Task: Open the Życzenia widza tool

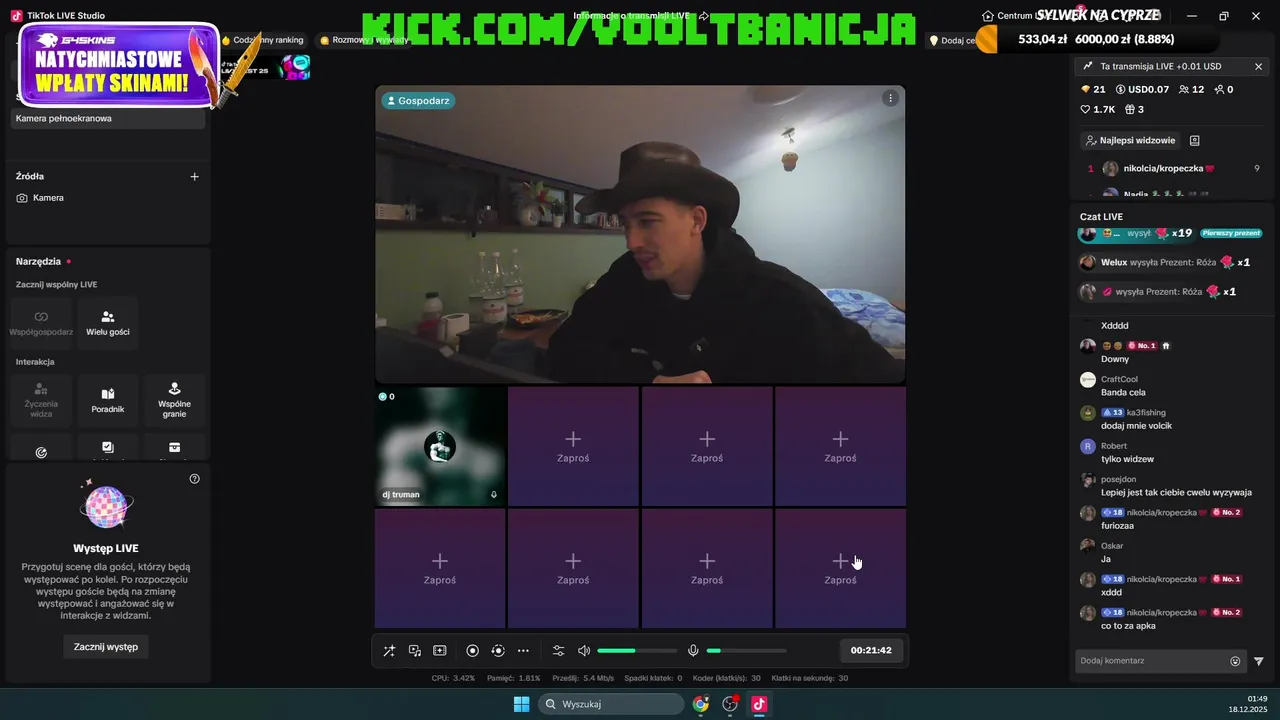Action: (x=41, y=400)
